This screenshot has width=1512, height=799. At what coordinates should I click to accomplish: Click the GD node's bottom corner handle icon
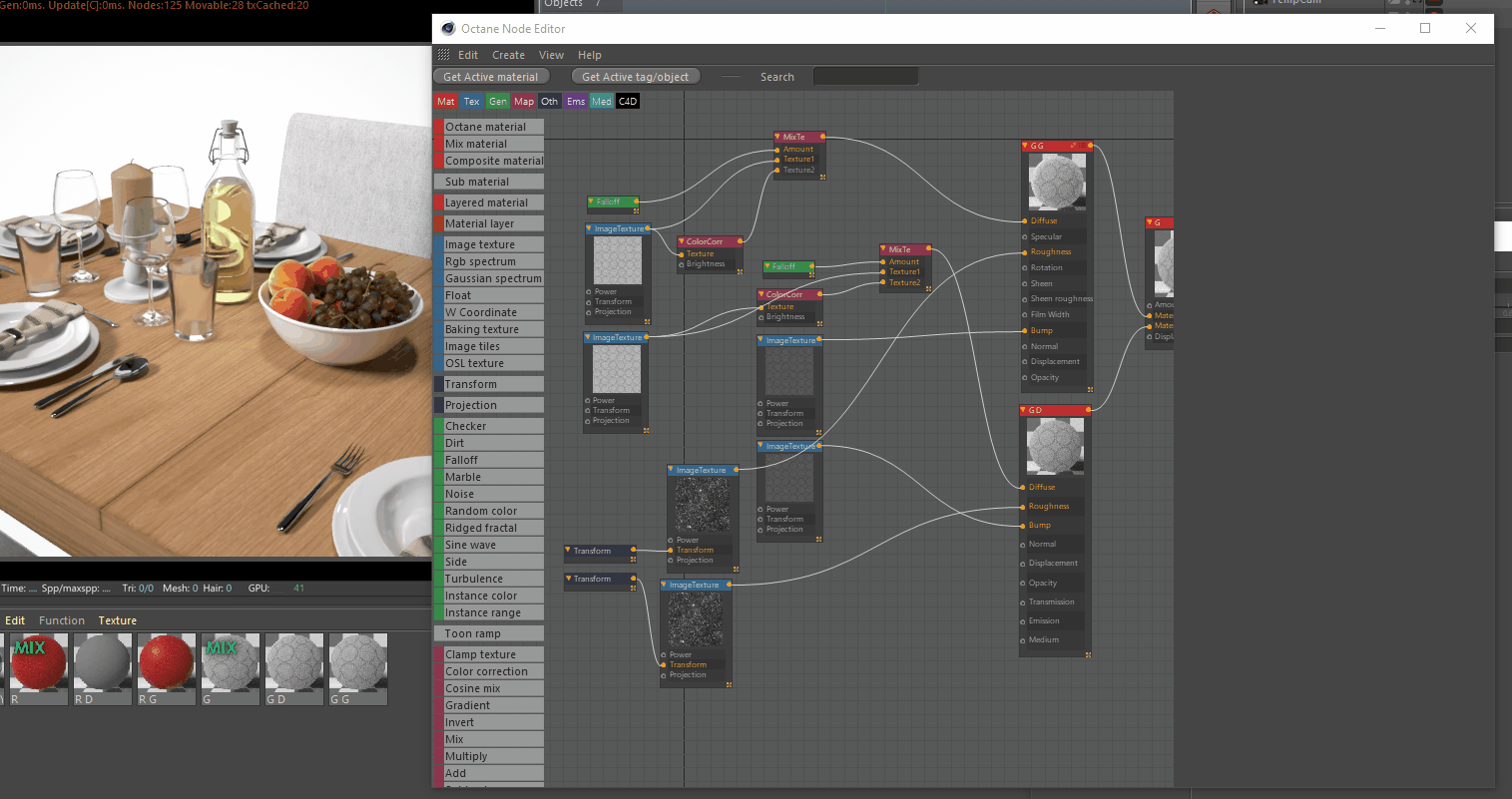pyautogui.click(x=1088, y=654)
